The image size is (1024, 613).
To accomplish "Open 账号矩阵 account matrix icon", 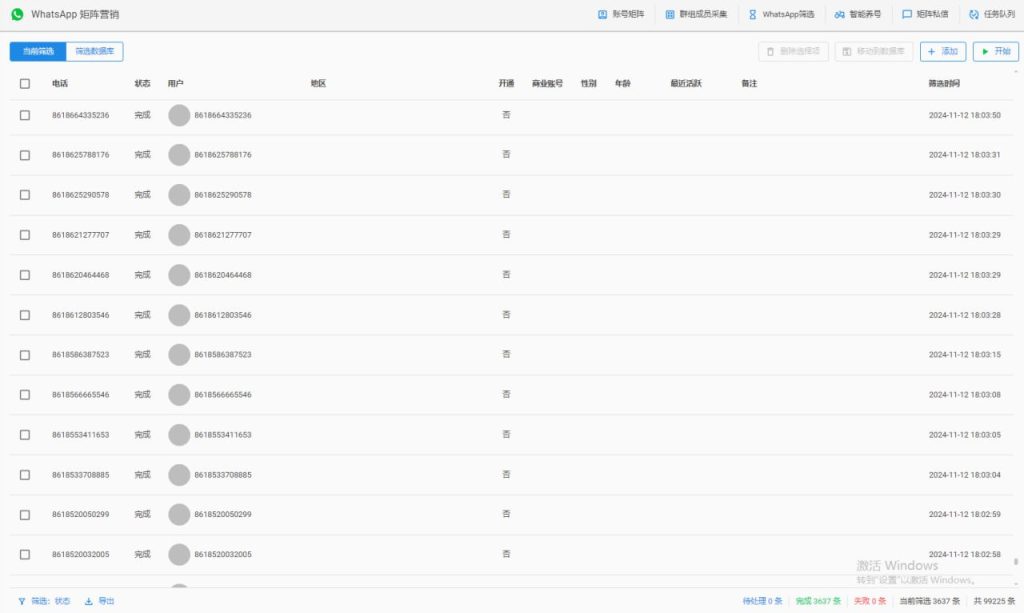I will (x=603, y=15).
